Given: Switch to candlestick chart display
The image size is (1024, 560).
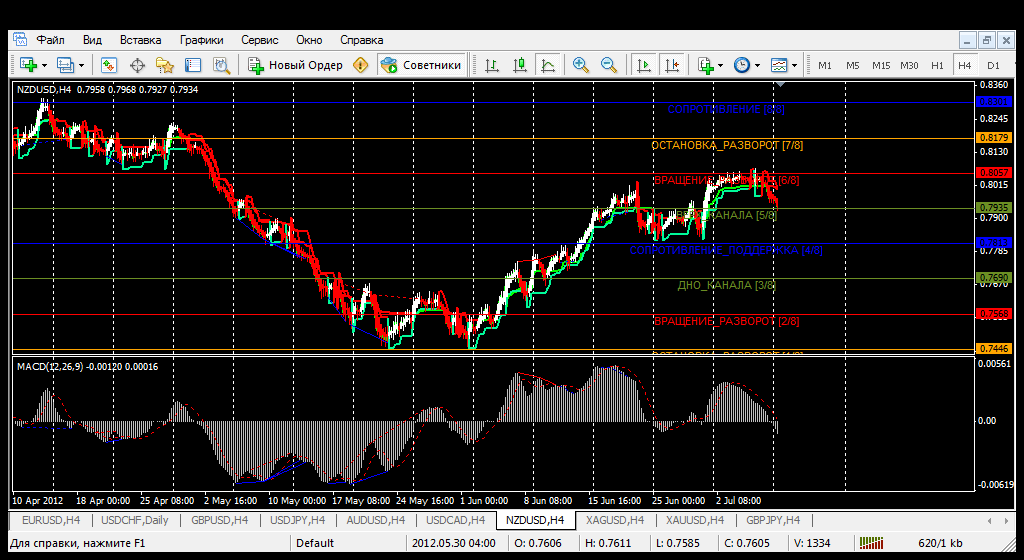Looking at the screenshot, I should (519, 65).
